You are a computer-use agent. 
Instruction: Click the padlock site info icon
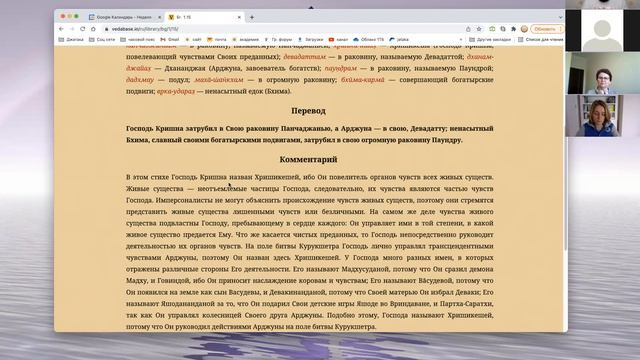click(x=107, y=29)
